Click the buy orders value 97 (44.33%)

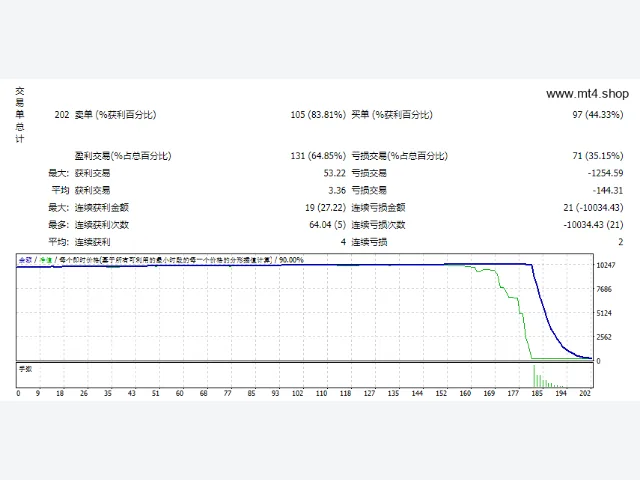[598, 115]
